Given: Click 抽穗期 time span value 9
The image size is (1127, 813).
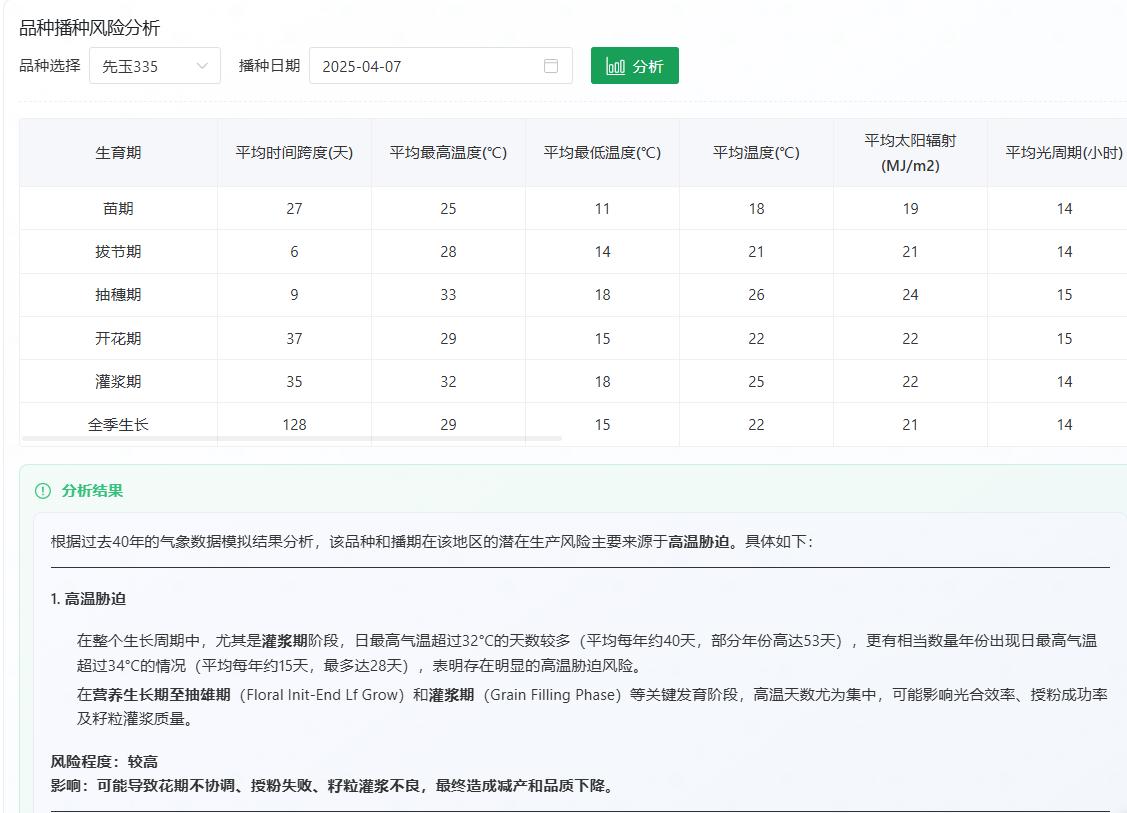Looking at the screenshot, I should 294,295.
